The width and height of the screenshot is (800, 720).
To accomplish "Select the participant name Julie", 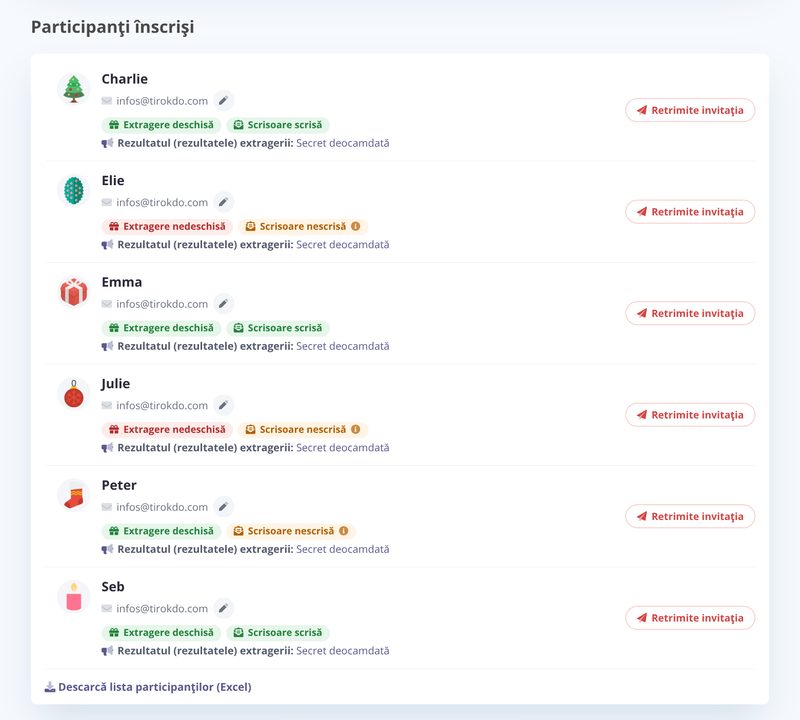I will 116,384.
